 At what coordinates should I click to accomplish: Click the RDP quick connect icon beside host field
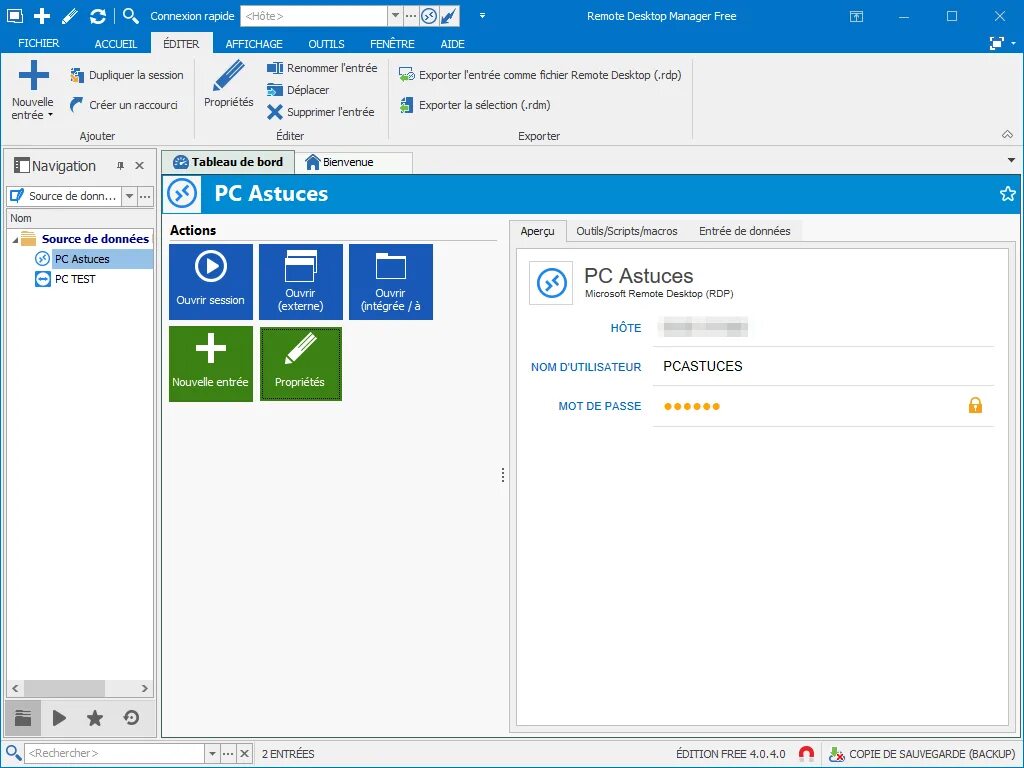point(428,16)
